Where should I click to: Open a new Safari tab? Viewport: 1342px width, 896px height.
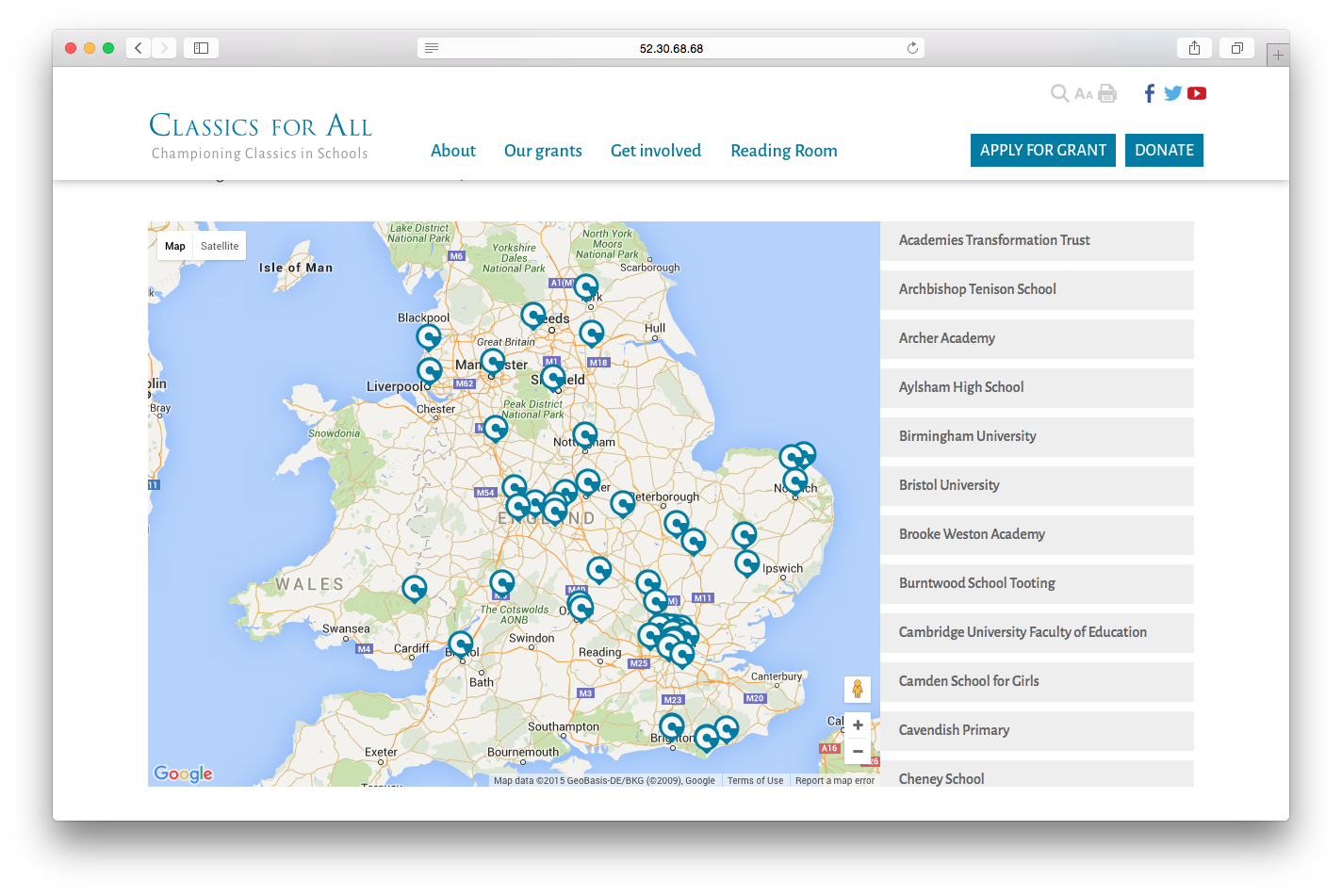(x=1278, y=55)
